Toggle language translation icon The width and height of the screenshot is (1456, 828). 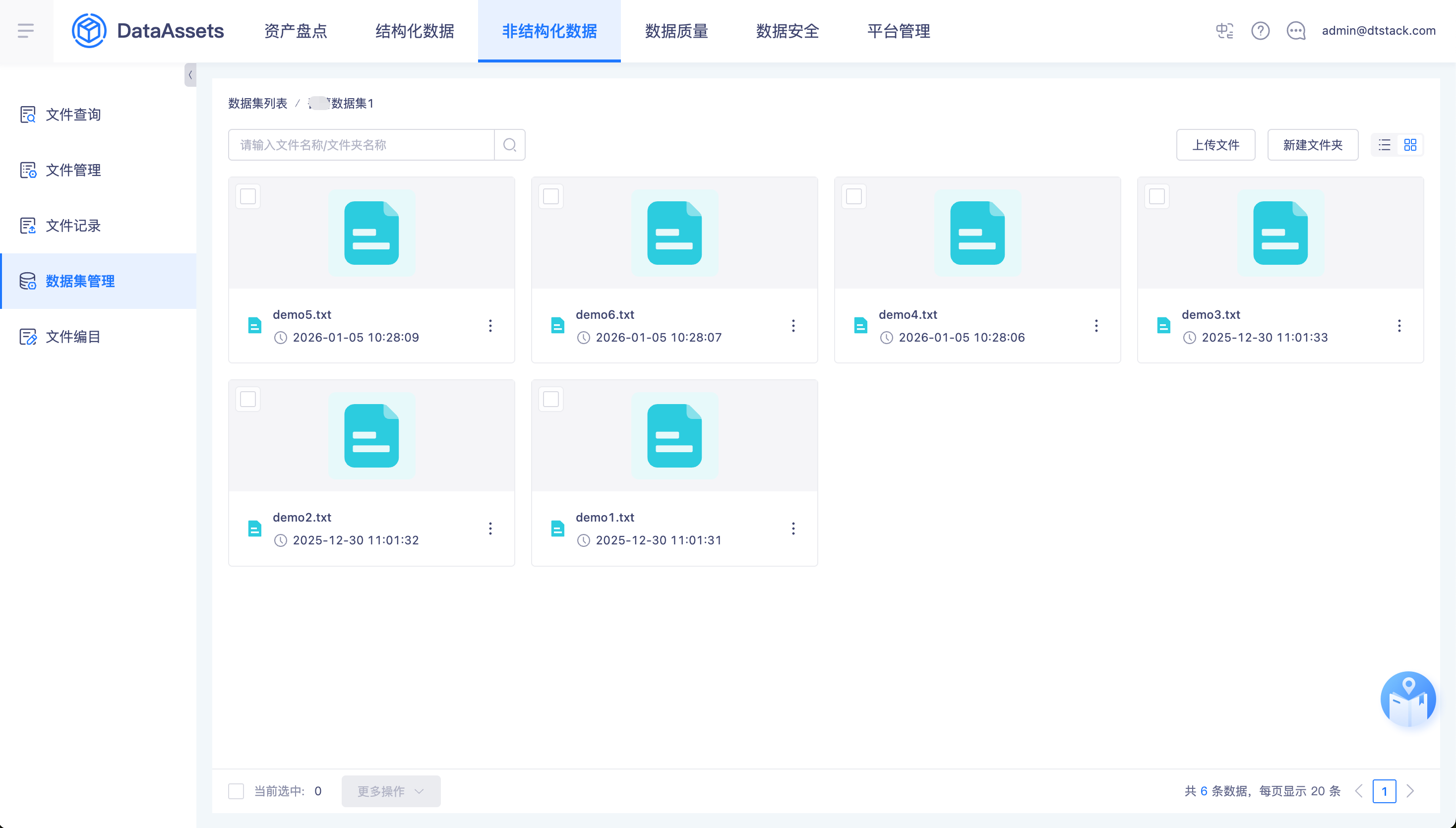[1224, 31]
